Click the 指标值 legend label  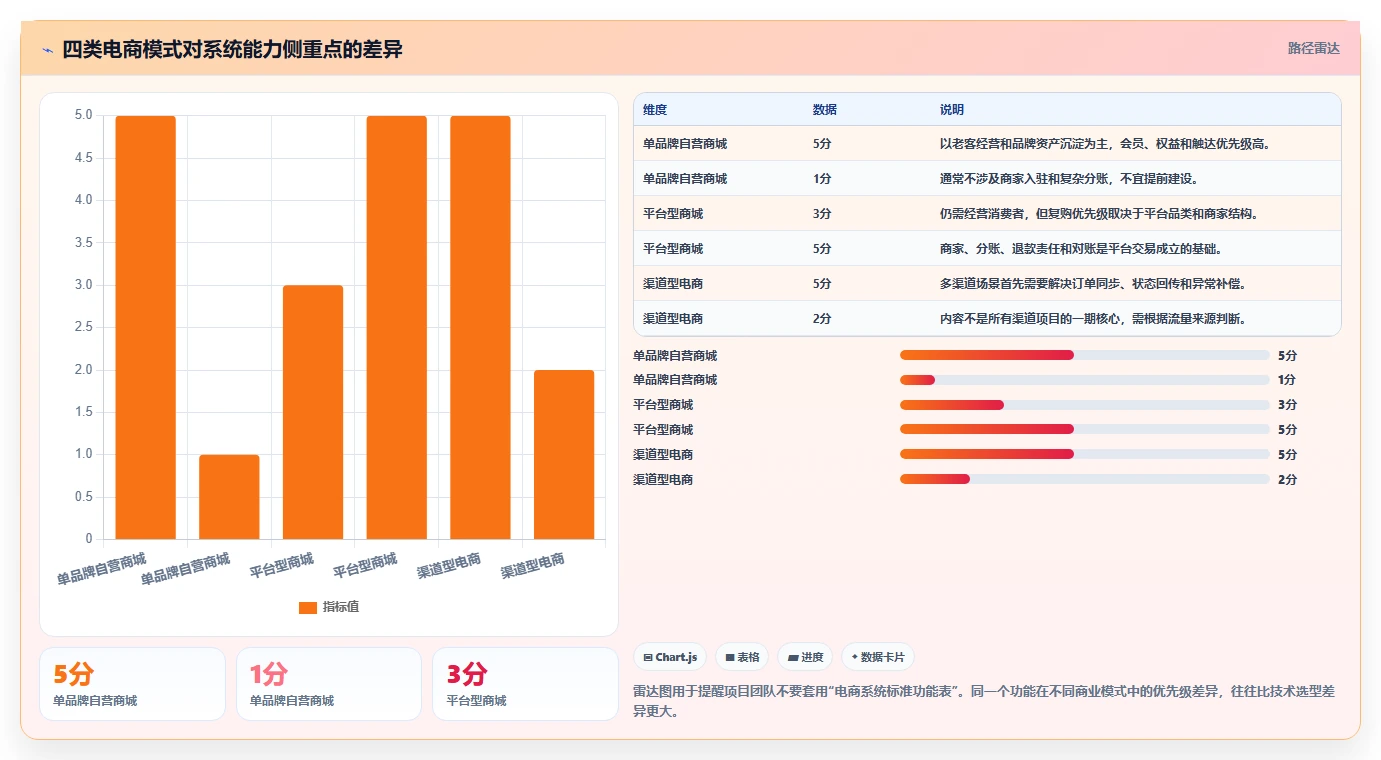[x=341, y=607]
